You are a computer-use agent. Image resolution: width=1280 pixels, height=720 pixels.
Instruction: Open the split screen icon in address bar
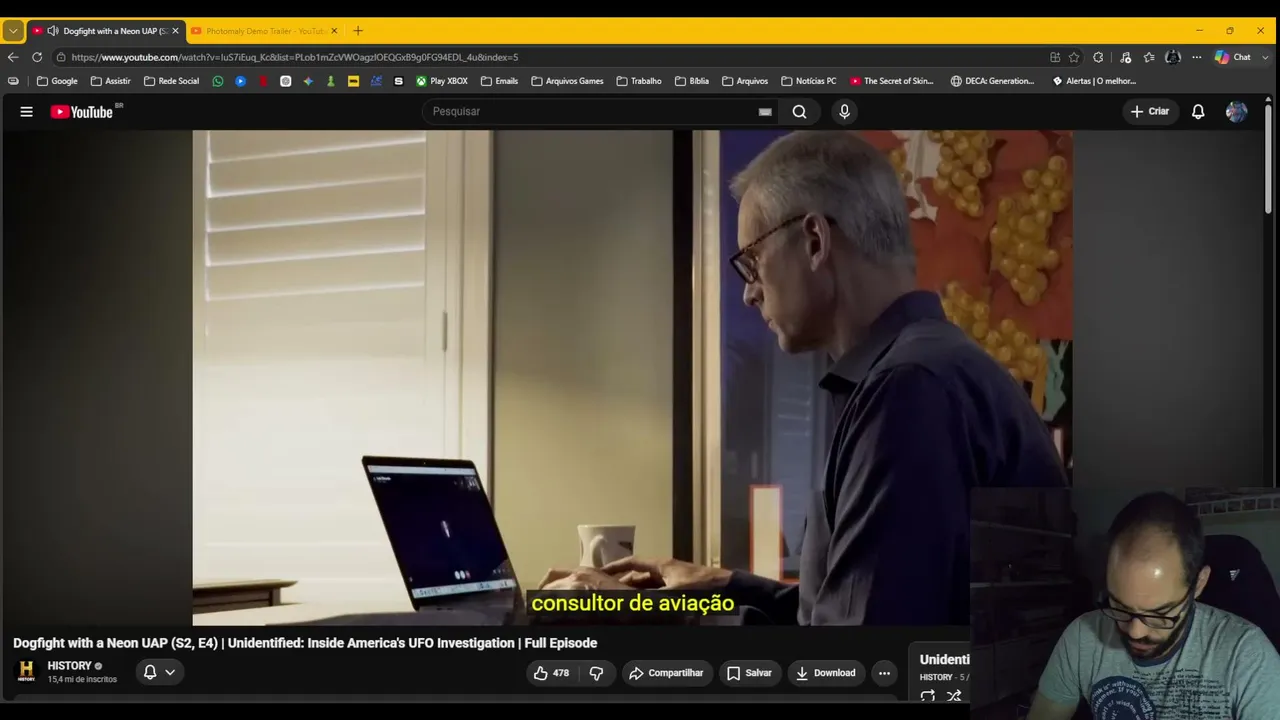[1055, 57]
